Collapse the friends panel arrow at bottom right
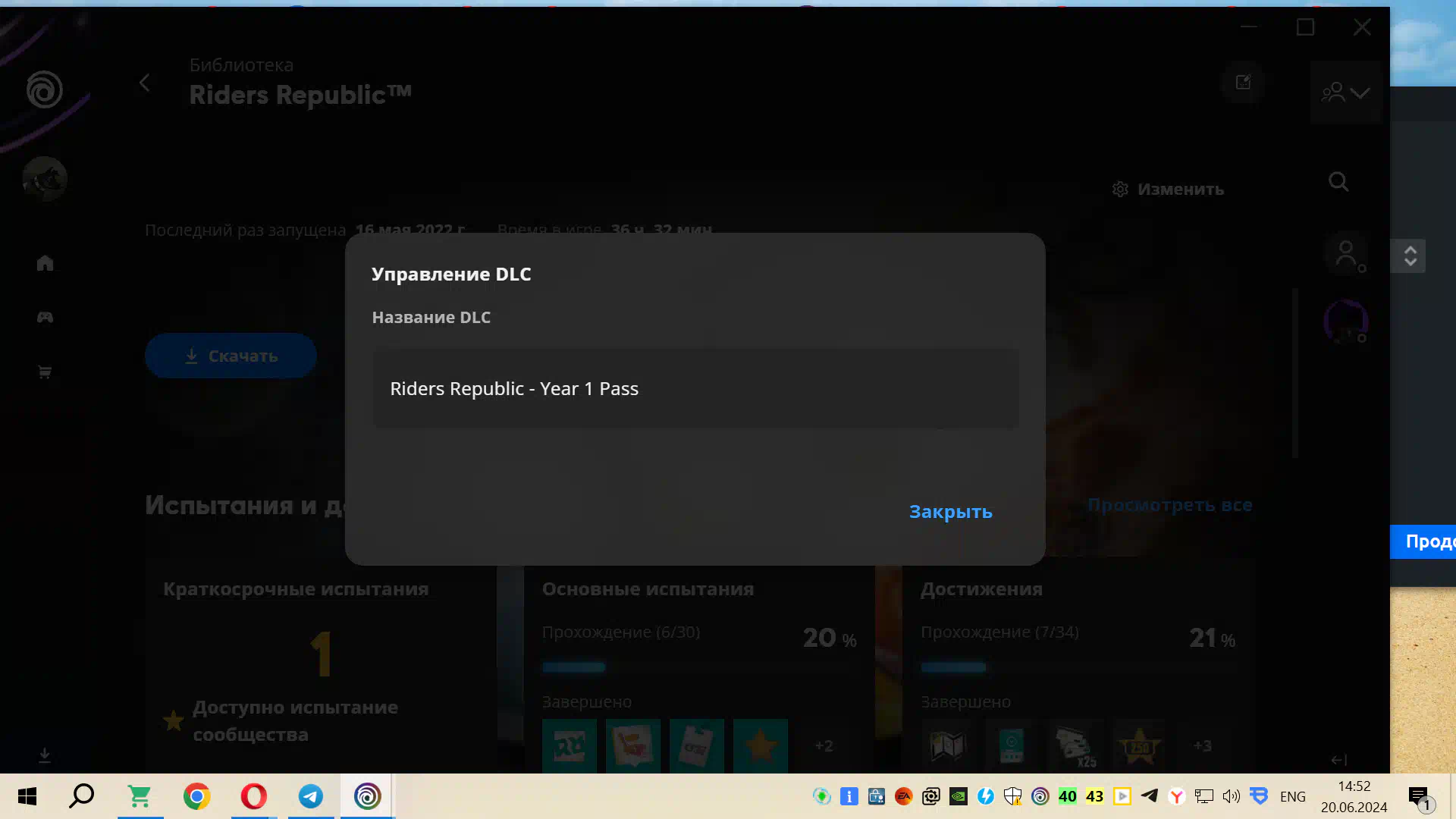This screenshot has height=819, width=1456. click(1339, 759)
